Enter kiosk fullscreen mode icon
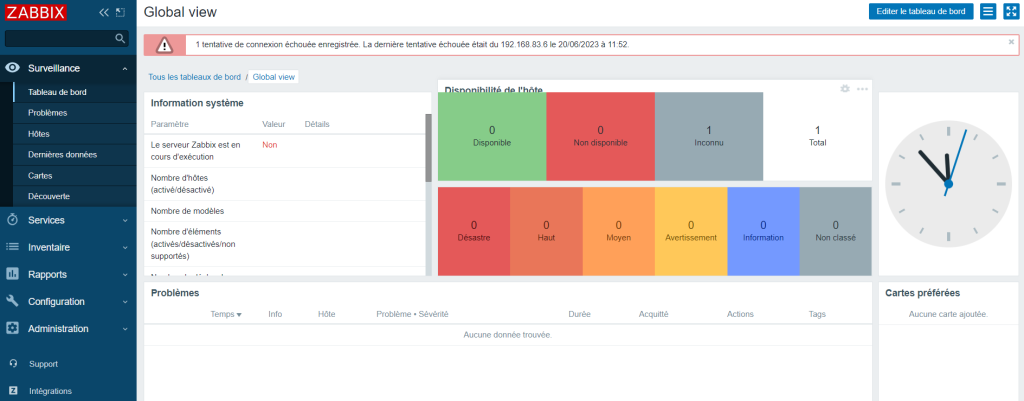Image resolution: width=1024 pixels, height=401 pixels. click(x=1010, y=11)
